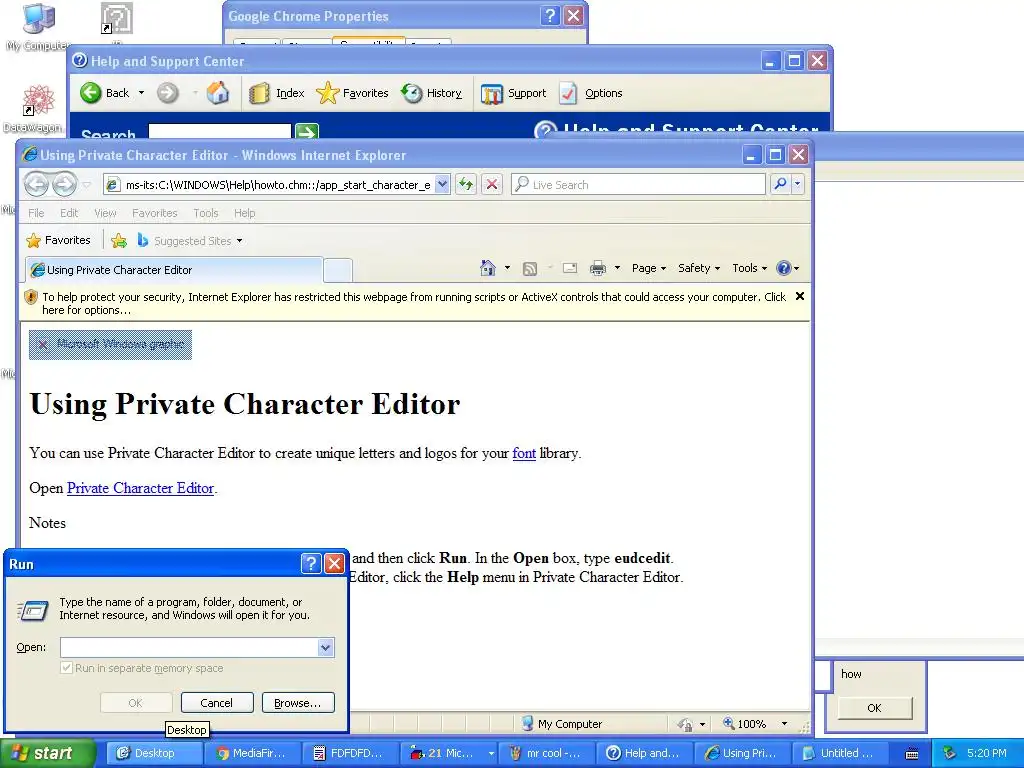Click the security information bar message
1024x768 pixels.
pos(414,303)
